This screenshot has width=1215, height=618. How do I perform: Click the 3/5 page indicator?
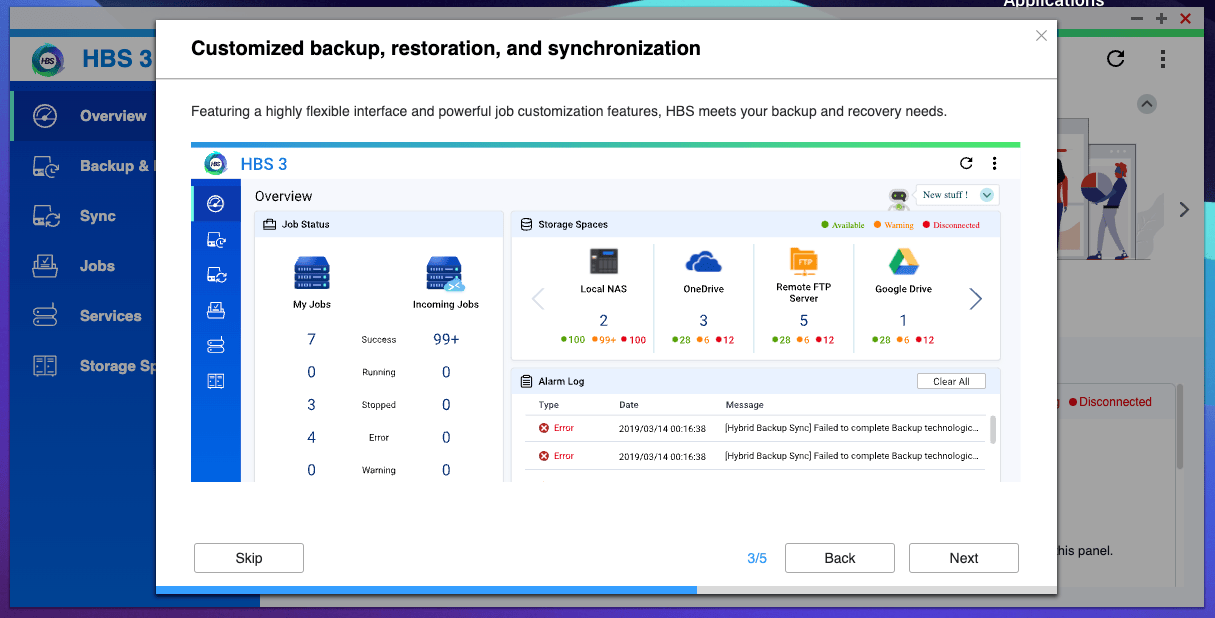coord(757,558)
